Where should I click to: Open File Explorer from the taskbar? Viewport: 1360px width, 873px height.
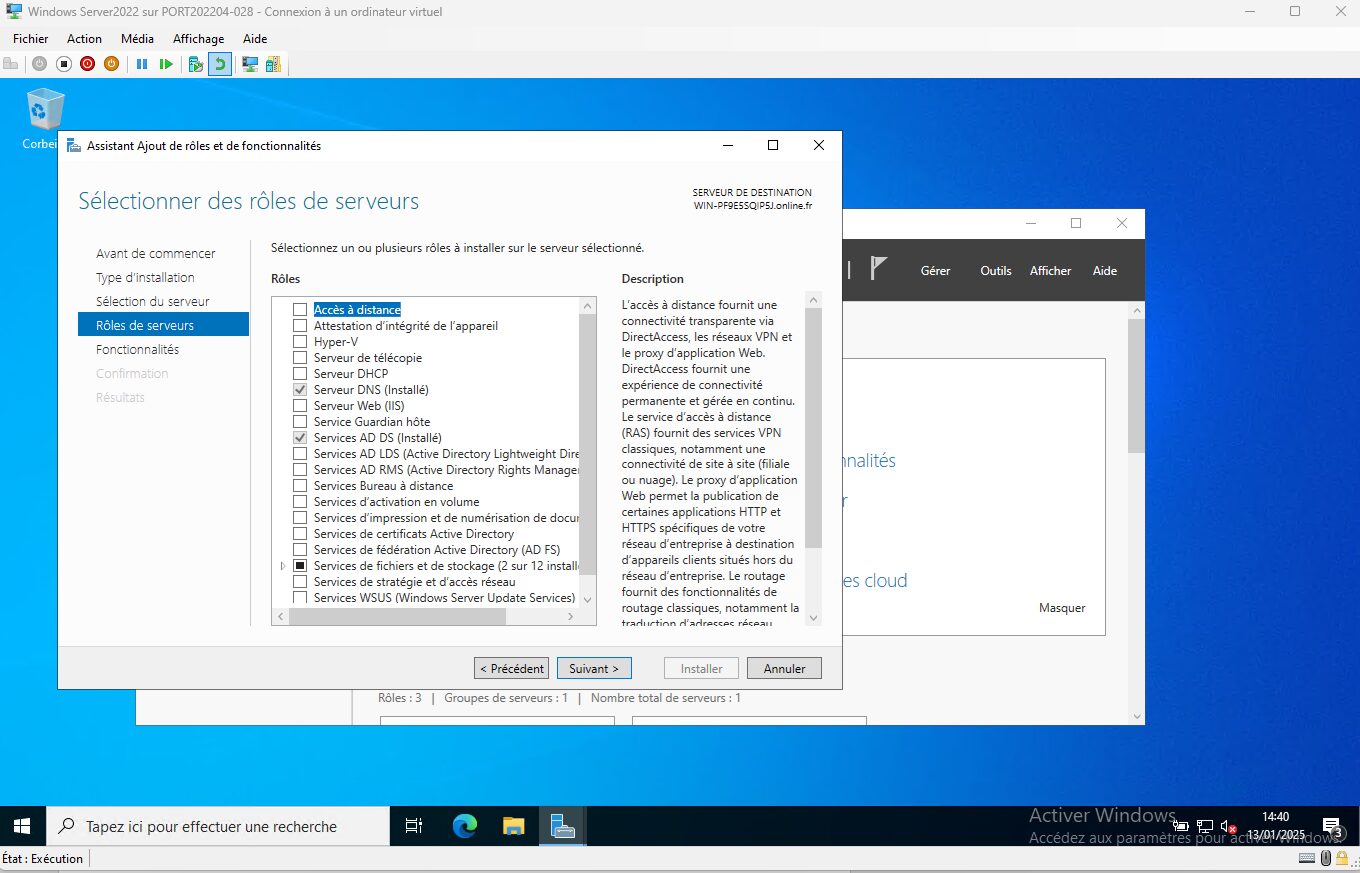[x=513, y=826]
